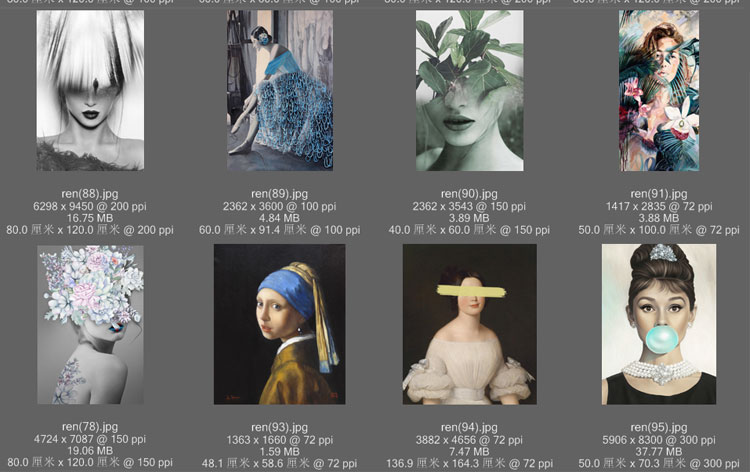Select the tropical flowers portrait thumbnail ren(91)

tap(658, 90)
